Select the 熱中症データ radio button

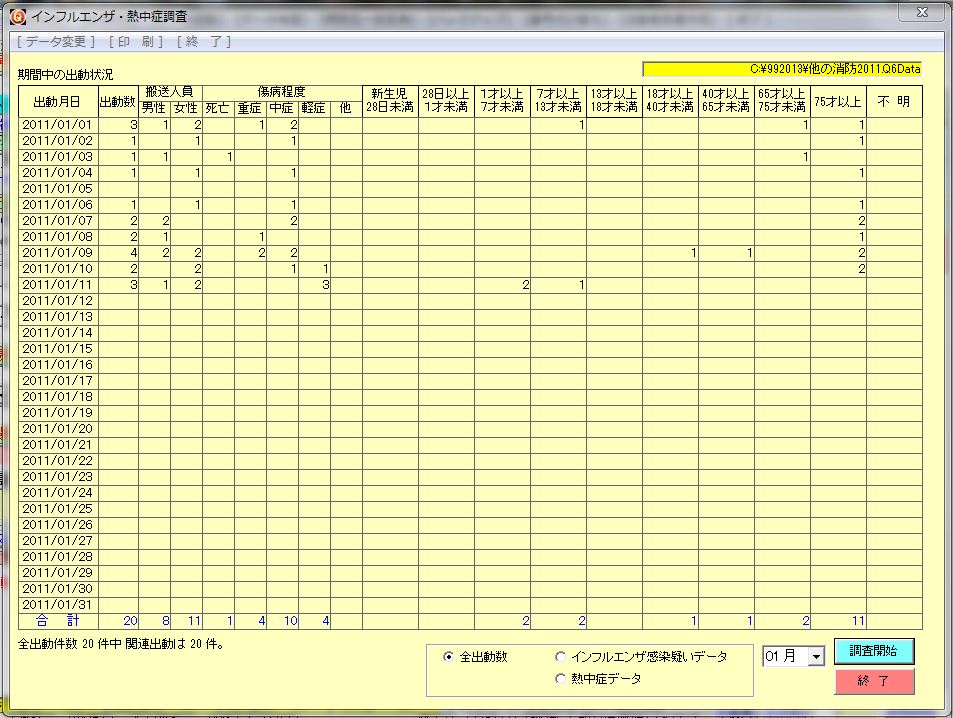(x=561, y=679)
